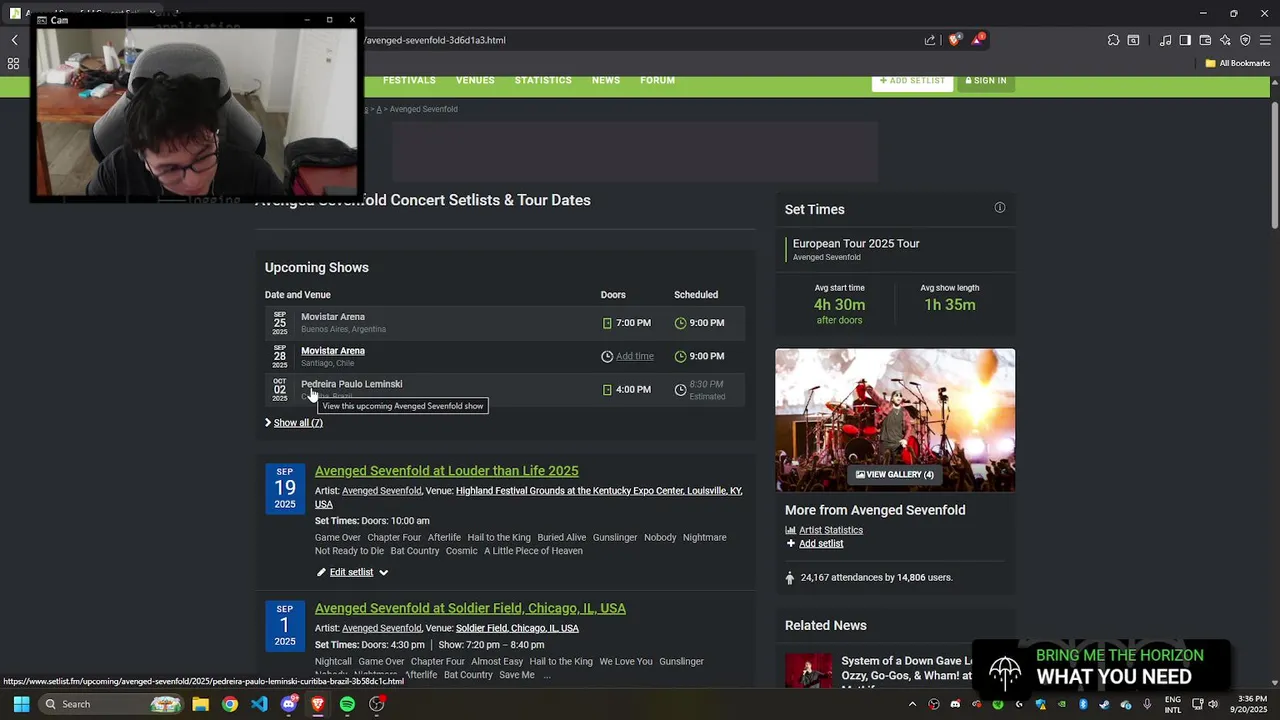Click View Gallery (4) on concert photo
1280x720 pixels.
coord(895,474)
